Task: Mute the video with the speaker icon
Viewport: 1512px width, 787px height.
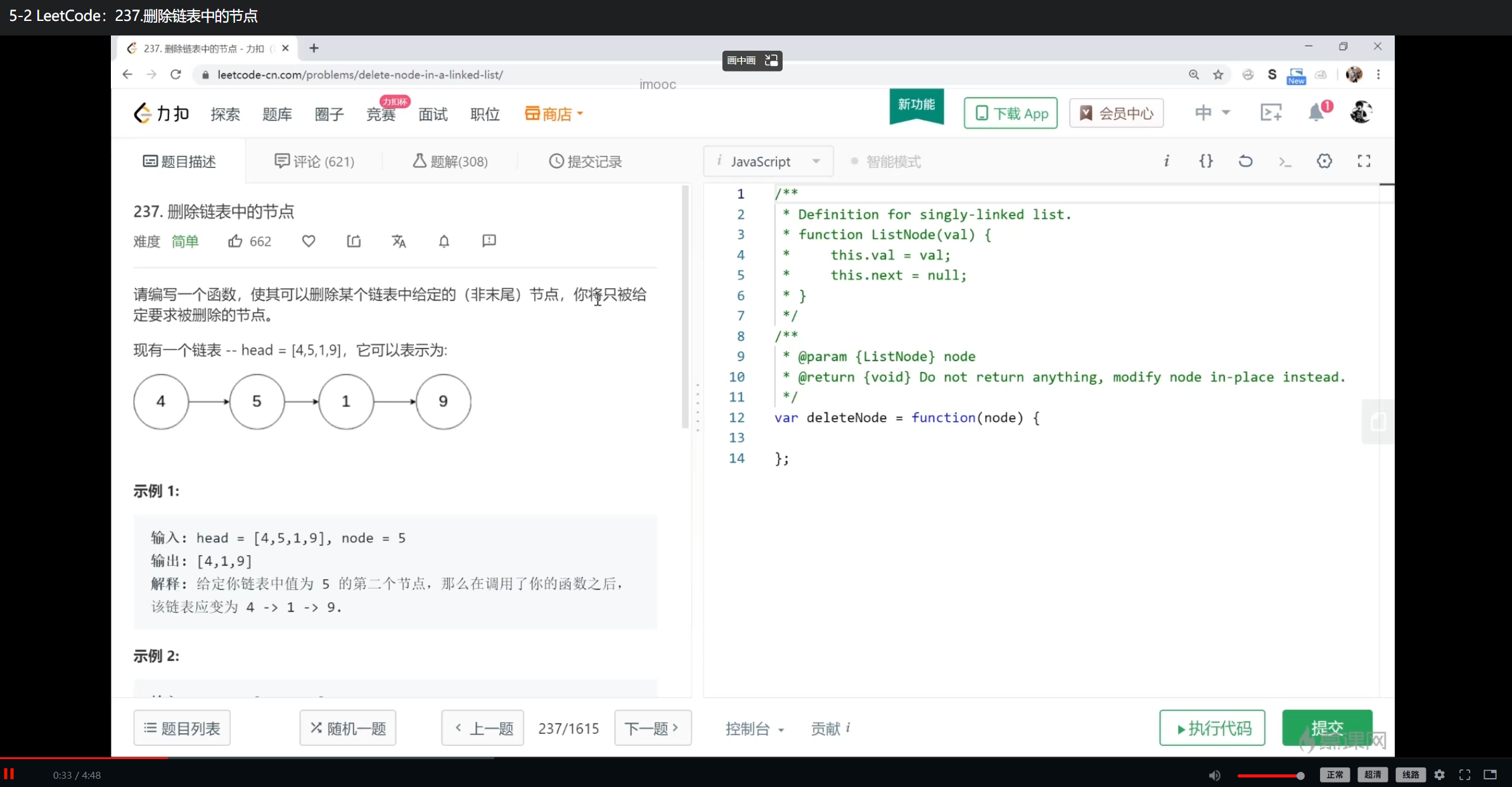Action: point(1214,774)
